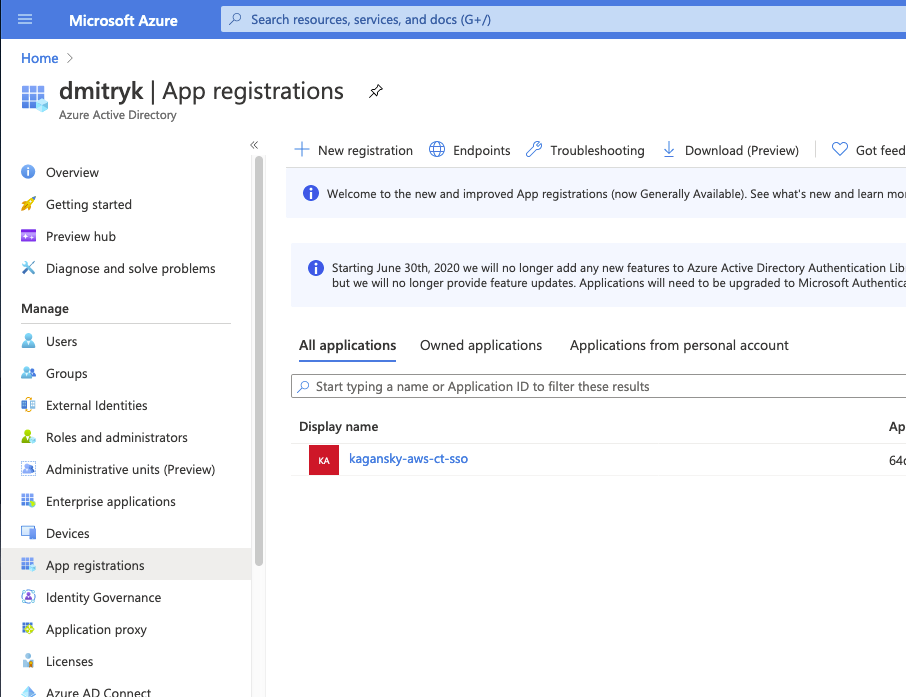The height and width of the screenshot is (697, 906).
Task: Click the Preview hub icon
Action: click(28, 236)
